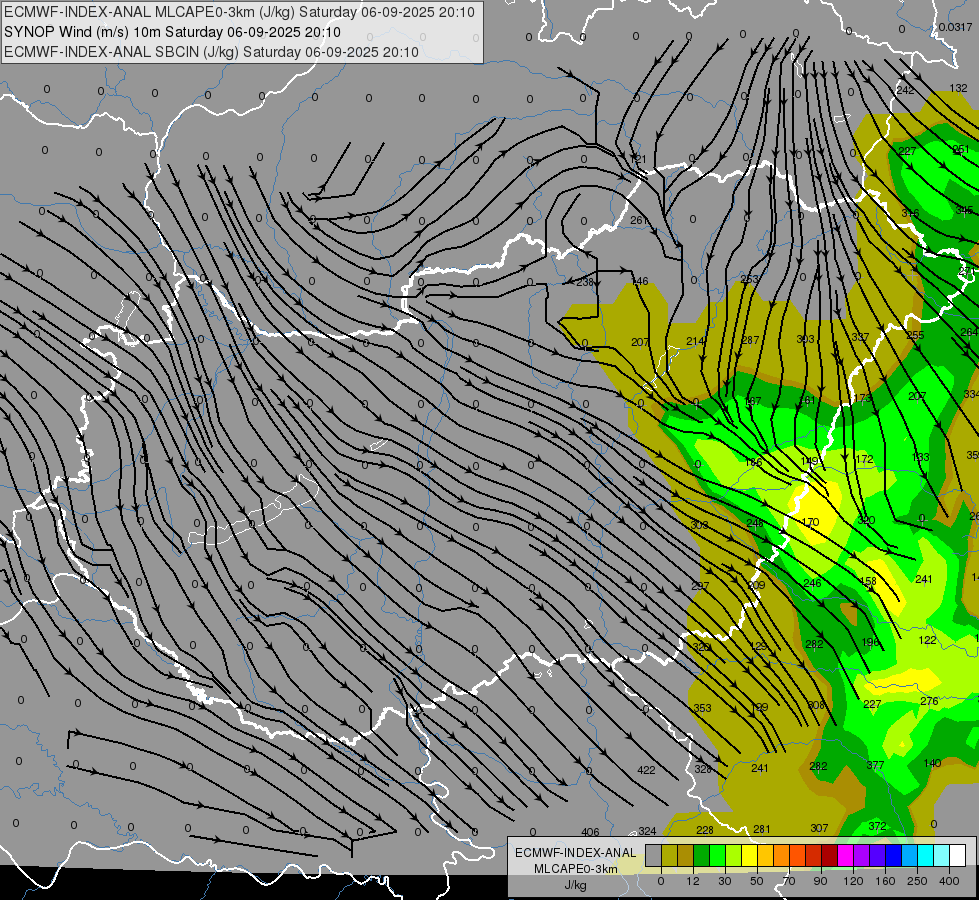Click the map value 307
Screen dimensions: 979x900
[x=819, y=828]
